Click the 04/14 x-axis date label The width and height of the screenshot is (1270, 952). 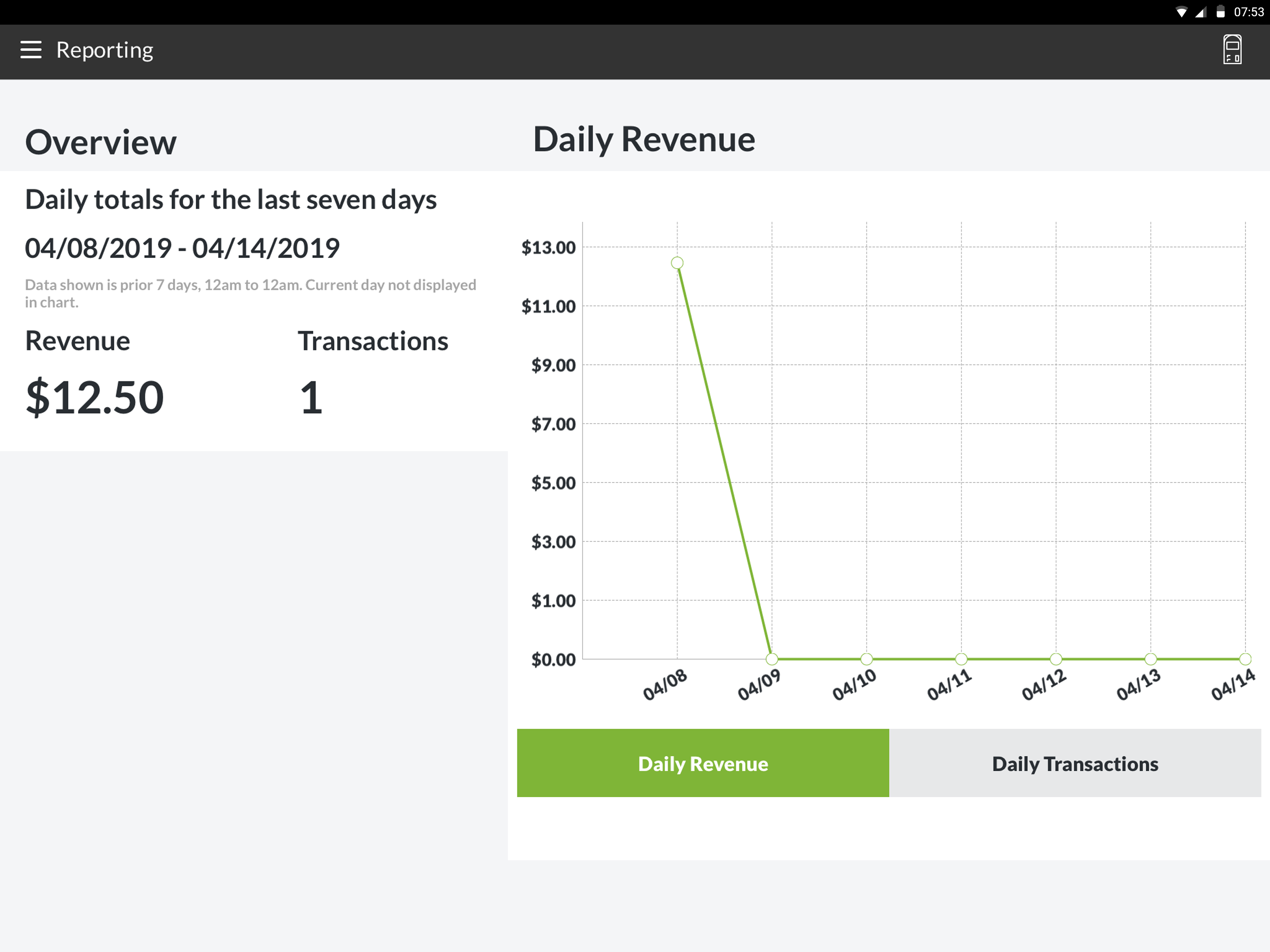tap(1233, 684)
